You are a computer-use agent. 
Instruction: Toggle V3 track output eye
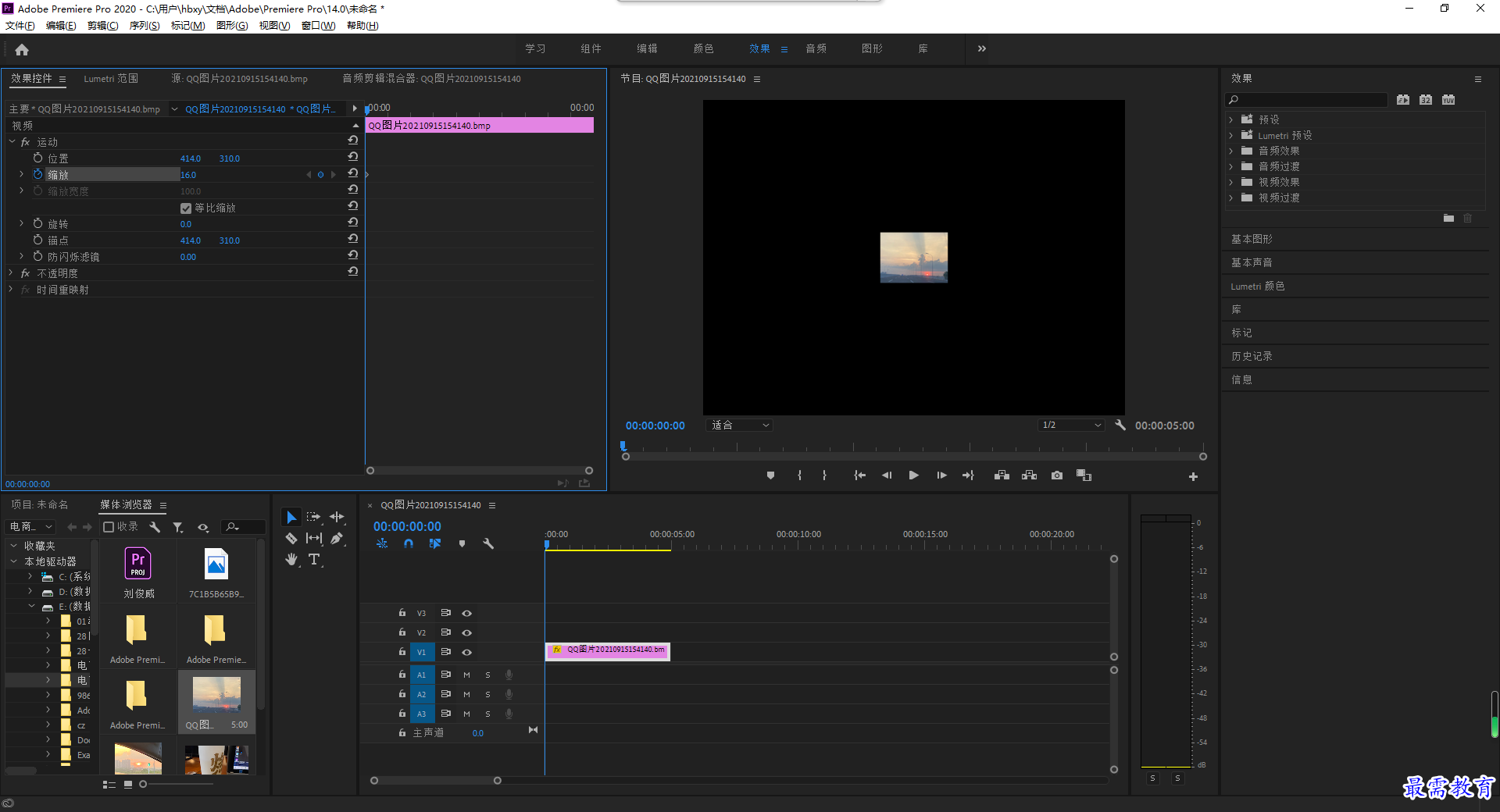[x=466, y=613]
